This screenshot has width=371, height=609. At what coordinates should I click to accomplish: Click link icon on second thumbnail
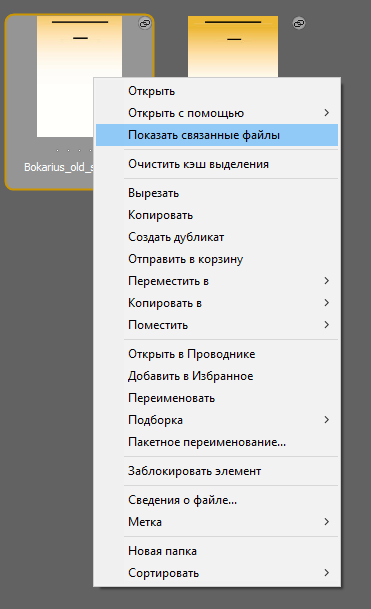(298, 23)
